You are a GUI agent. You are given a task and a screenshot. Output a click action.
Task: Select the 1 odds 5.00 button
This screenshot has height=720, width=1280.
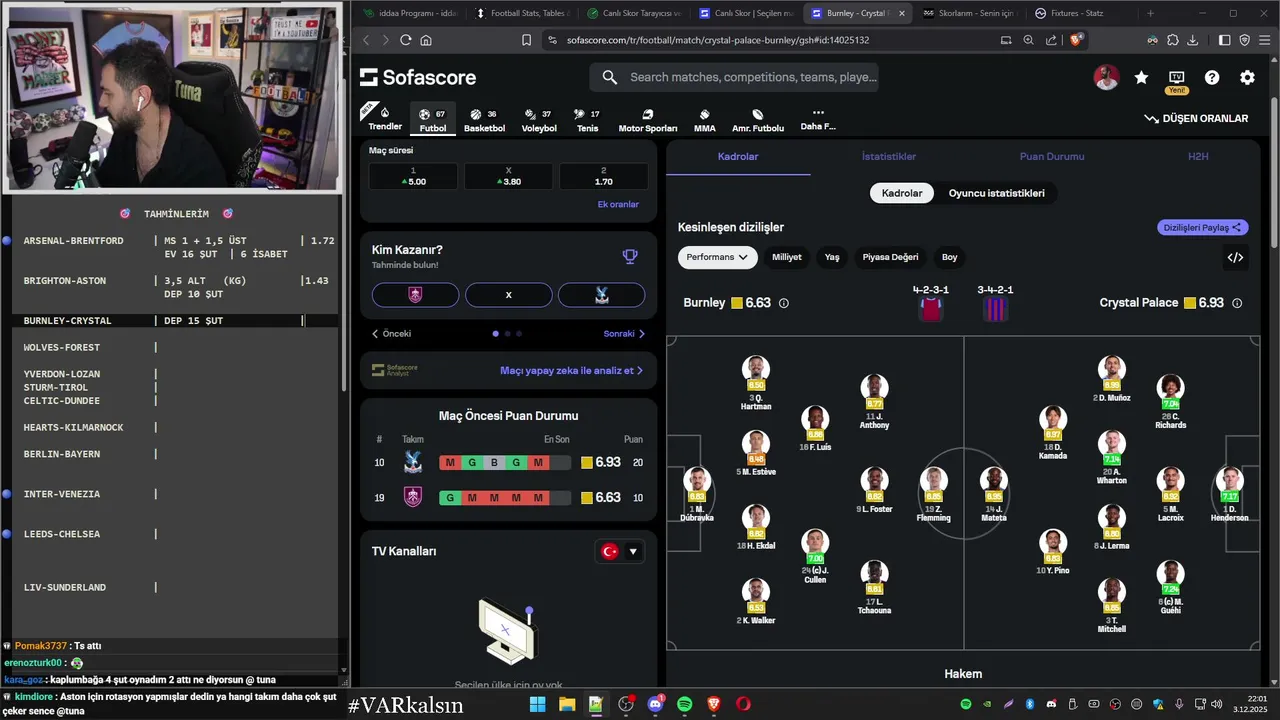click(x=413, y=177)
